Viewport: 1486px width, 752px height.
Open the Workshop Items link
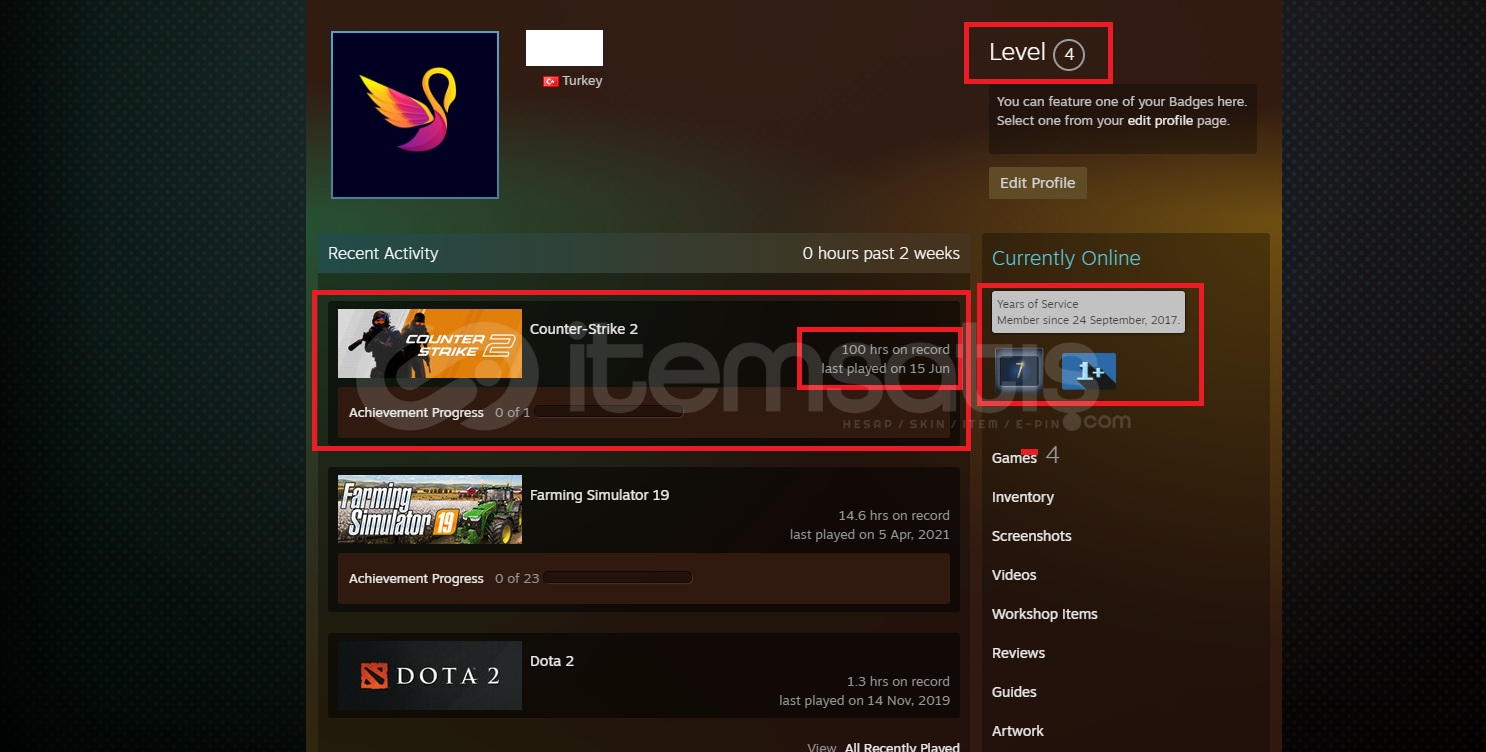tap(1045, 614)
